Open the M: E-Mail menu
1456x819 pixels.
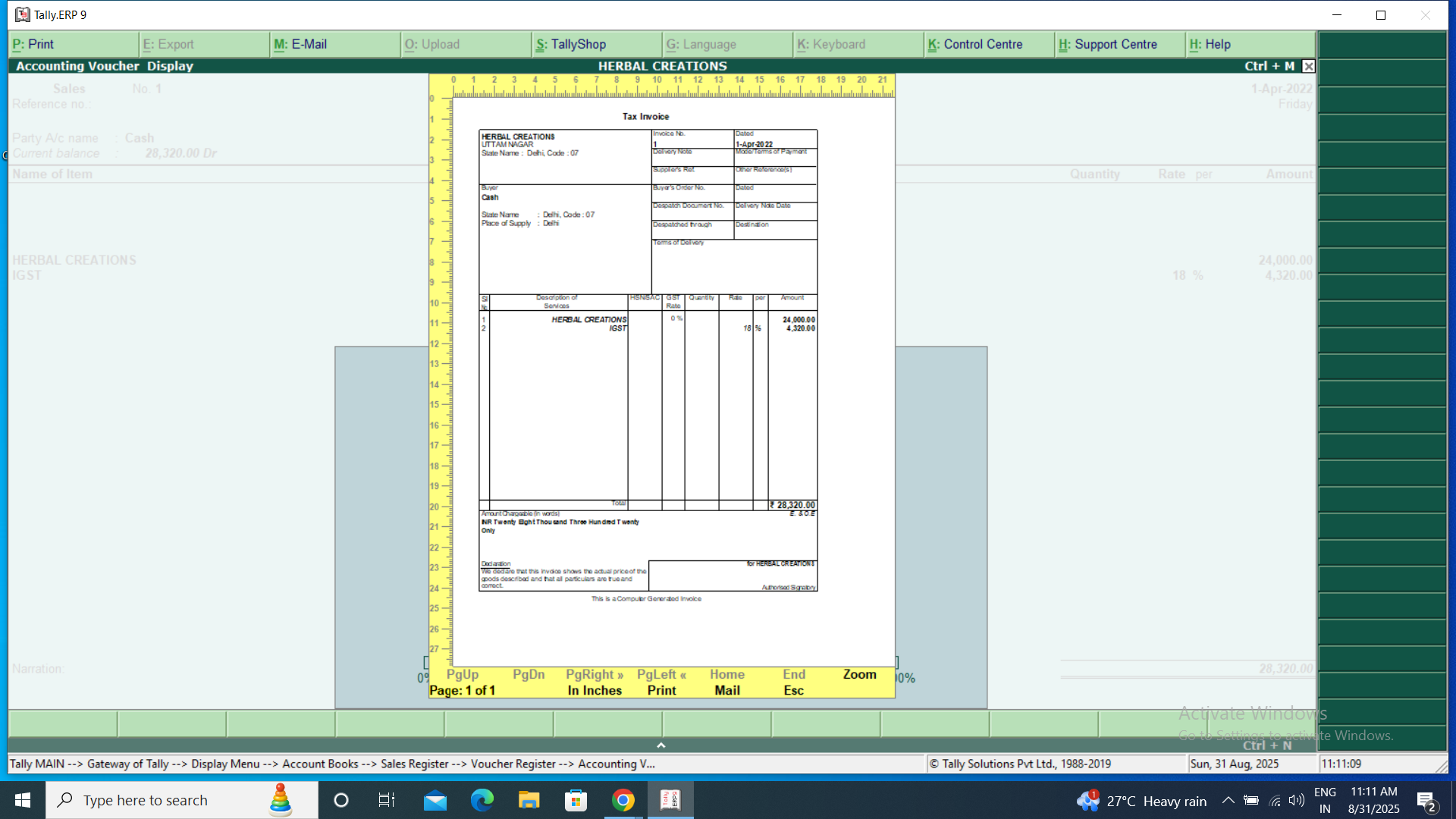point(300,44)
